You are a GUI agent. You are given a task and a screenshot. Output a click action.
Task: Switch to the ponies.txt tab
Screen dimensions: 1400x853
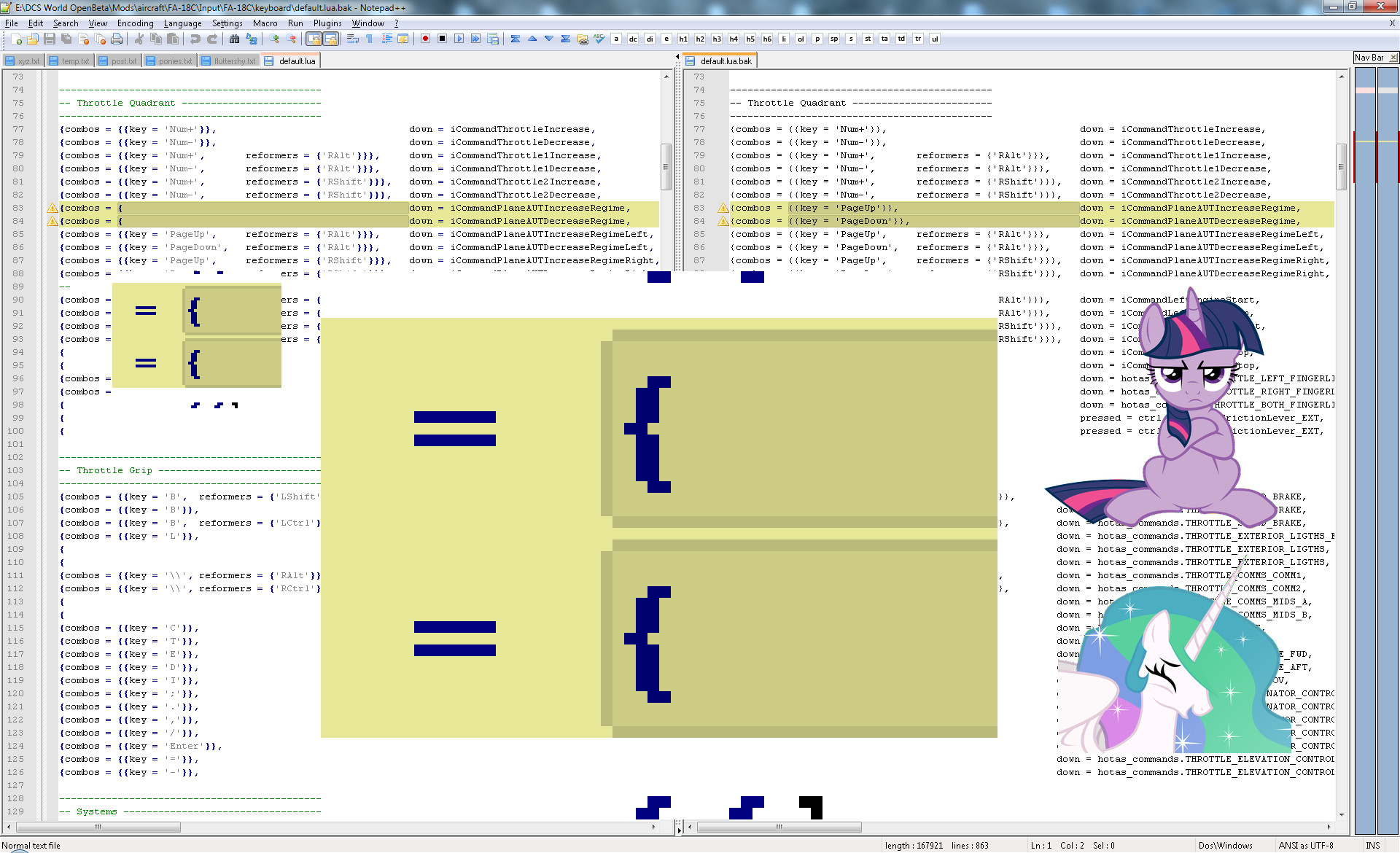pos(169,61)
